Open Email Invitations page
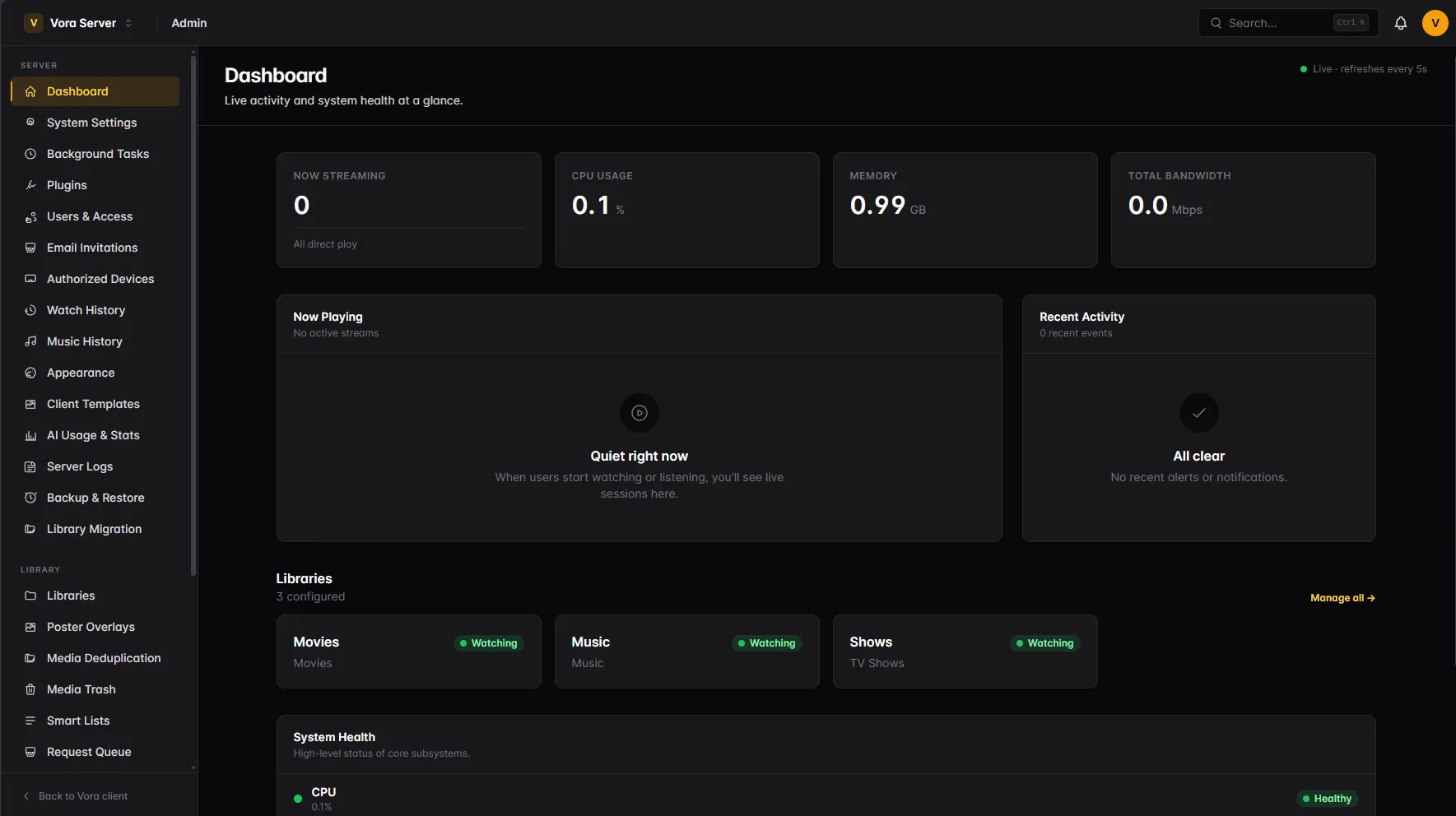Image resolution: width=1456 pixels, height=816 pixels. point(95,248)
